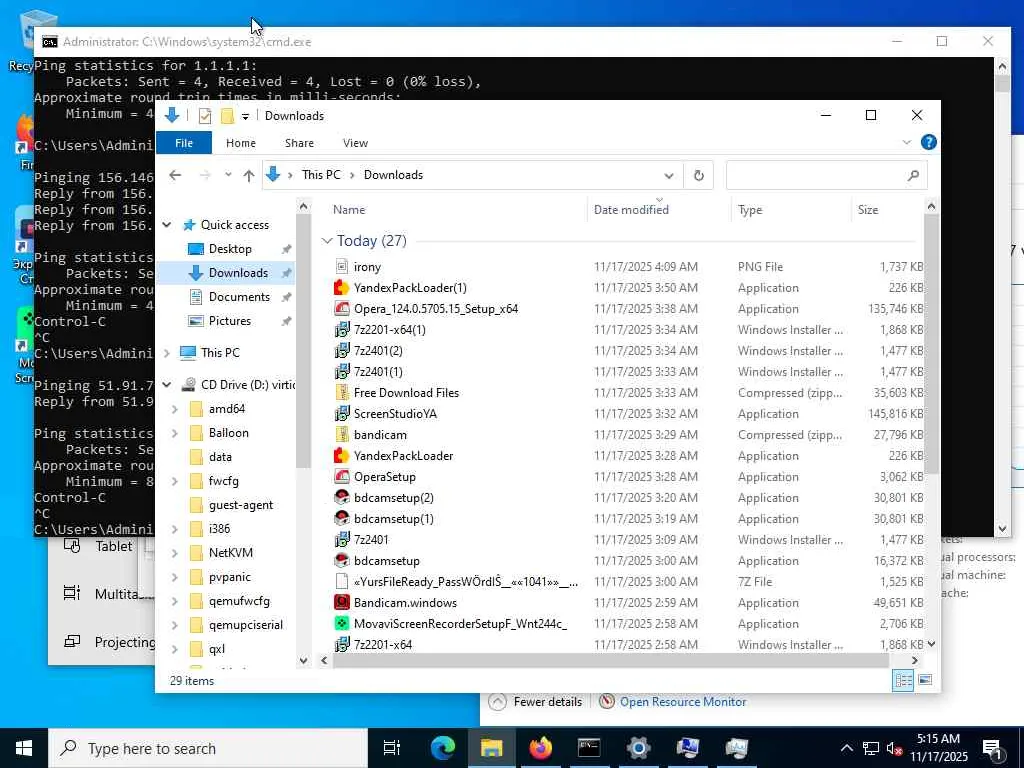1024x768 pixels.
Task: Click the Refresh button in address bar
Action: 699,175
